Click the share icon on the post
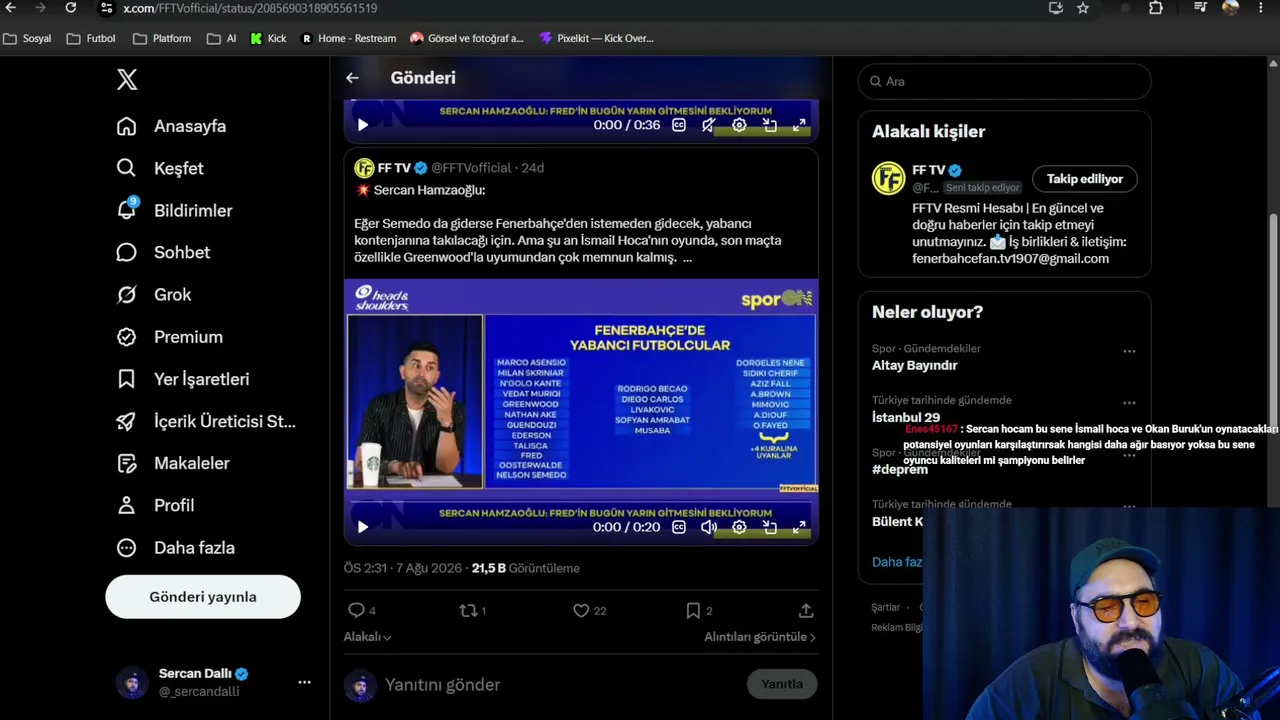The height and width of the screenshot is (720, 1280). [806, 610]
